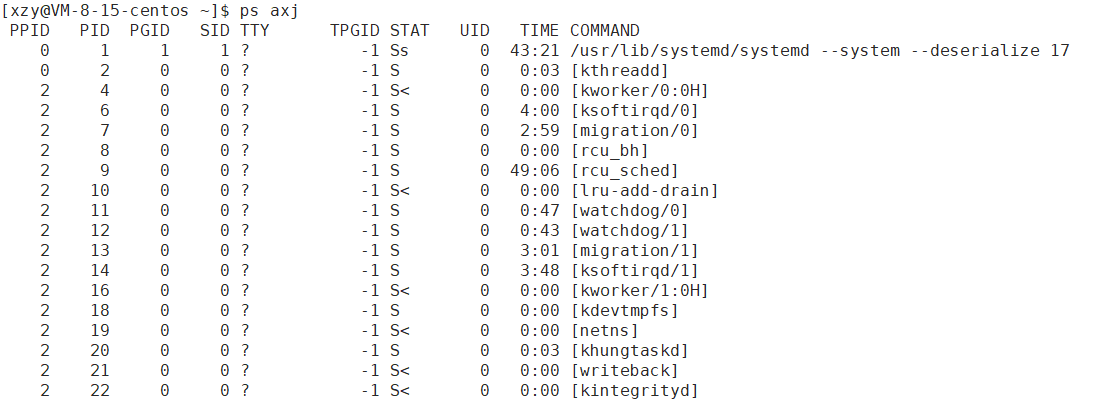The width and height of the screenshot is (1100, 410).
Task: Select the [ksoftirqd/0] process name
Action: (x=634, y=110)
